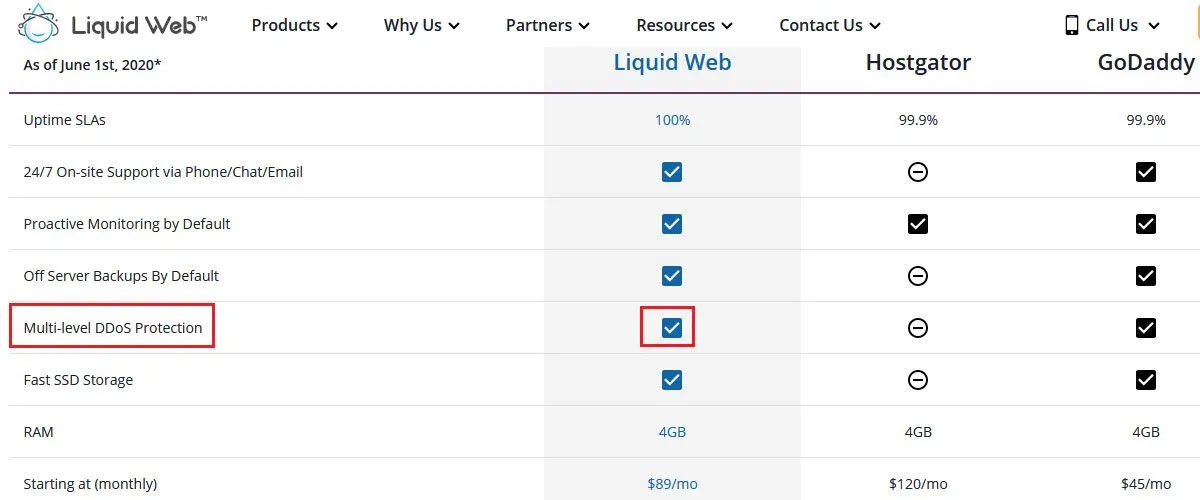This screenshot has height=500, width=1200.
Task: Expand the Products dropdown menu
Action: [295, 25]
